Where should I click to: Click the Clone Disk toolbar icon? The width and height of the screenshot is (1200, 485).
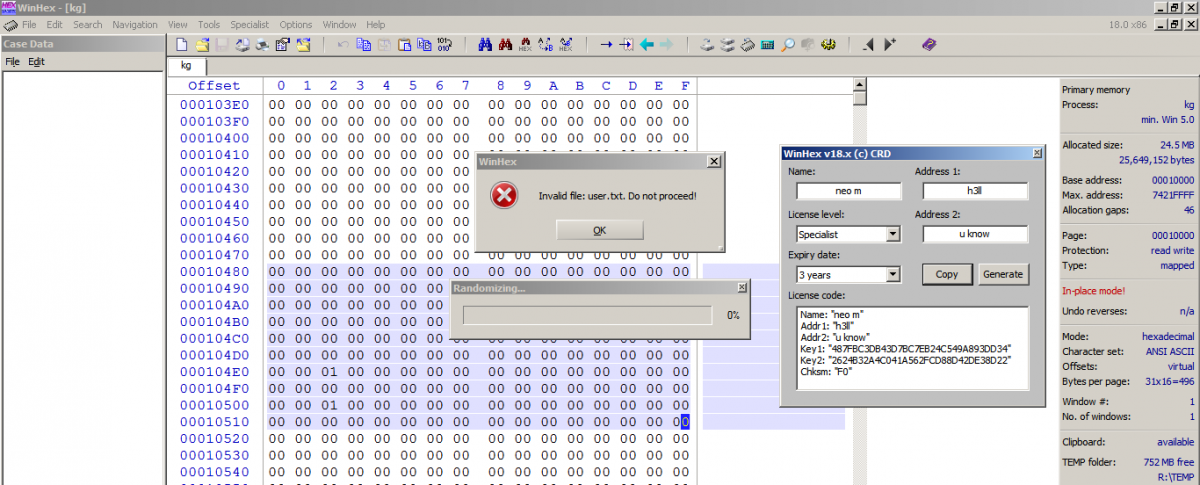(x=726, y=45)
